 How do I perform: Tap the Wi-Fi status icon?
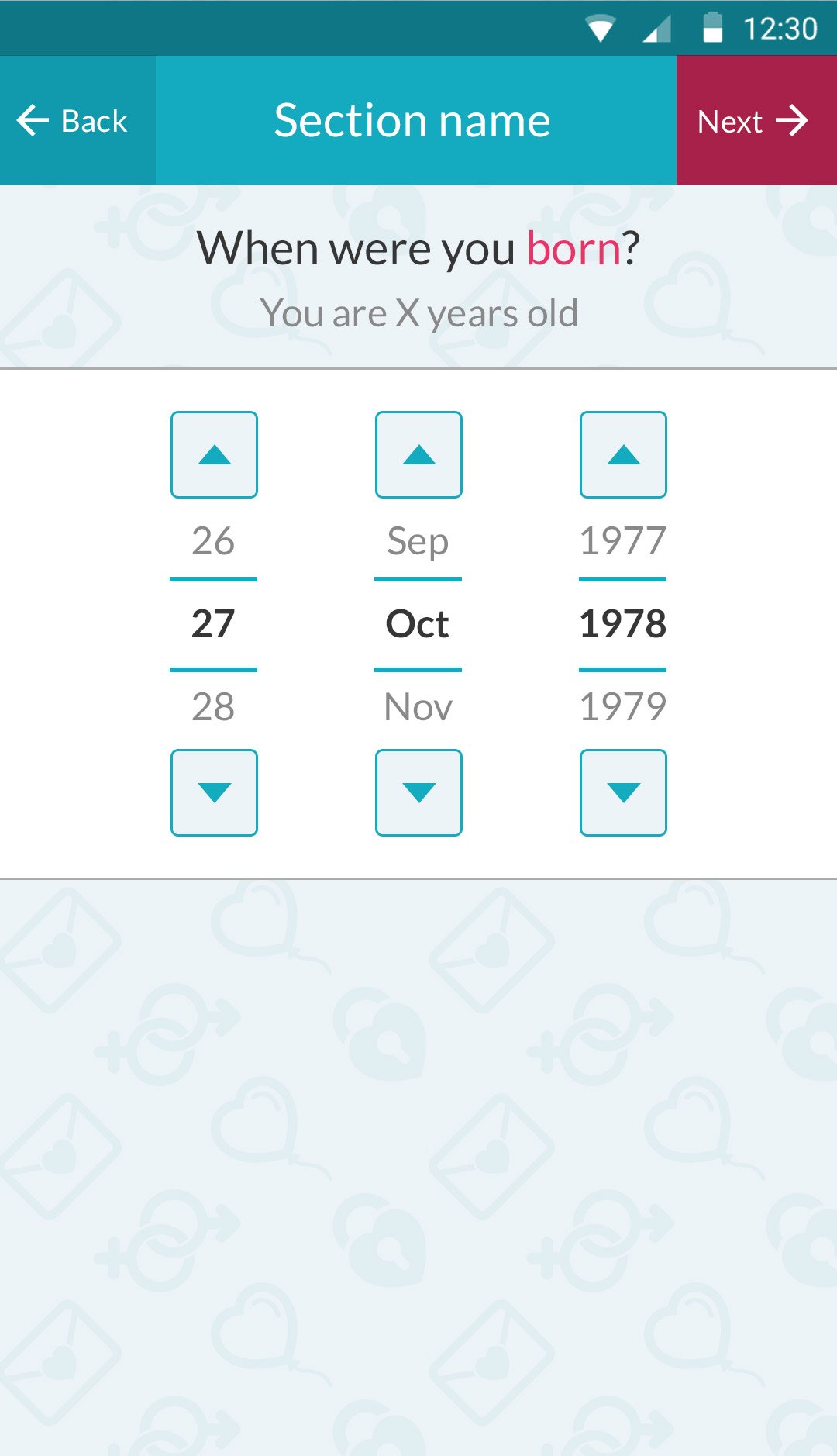click(x=601, y=29)
